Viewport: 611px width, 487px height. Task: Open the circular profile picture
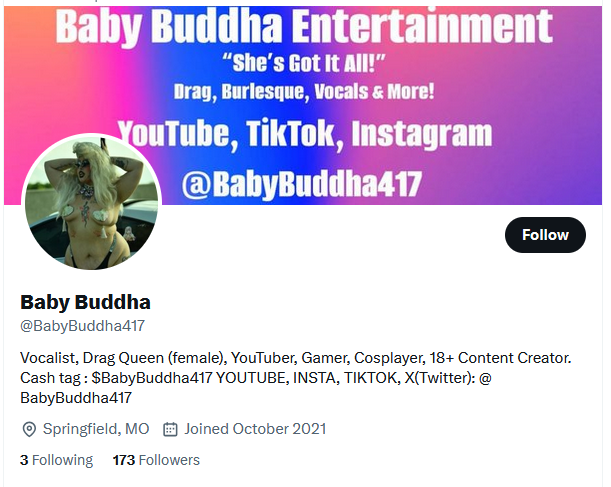[x=92, y=202]
